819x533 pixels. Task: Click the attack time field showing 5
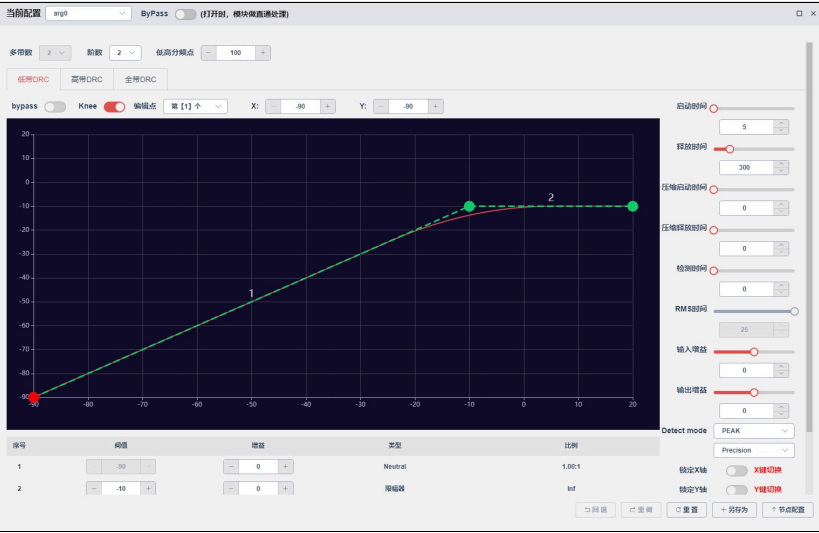746,127
